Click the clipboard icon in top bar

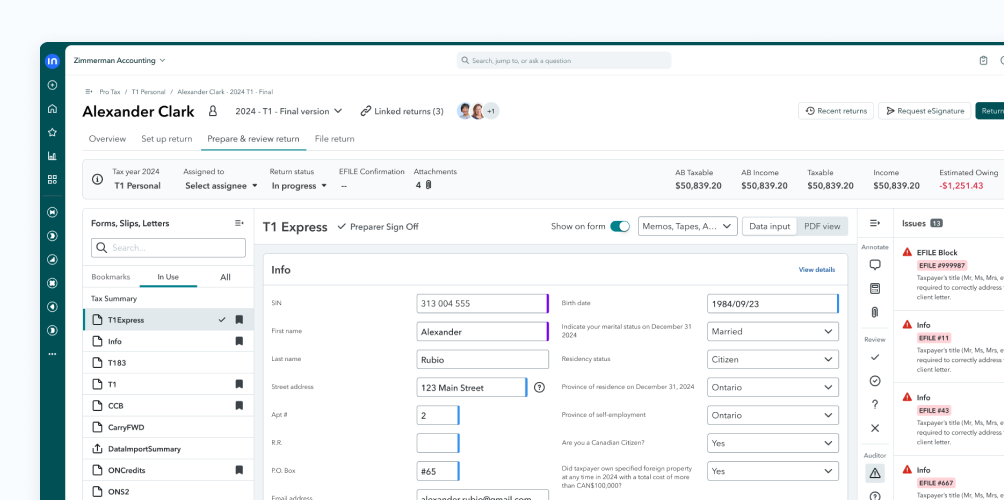click(x=984, y=61)
